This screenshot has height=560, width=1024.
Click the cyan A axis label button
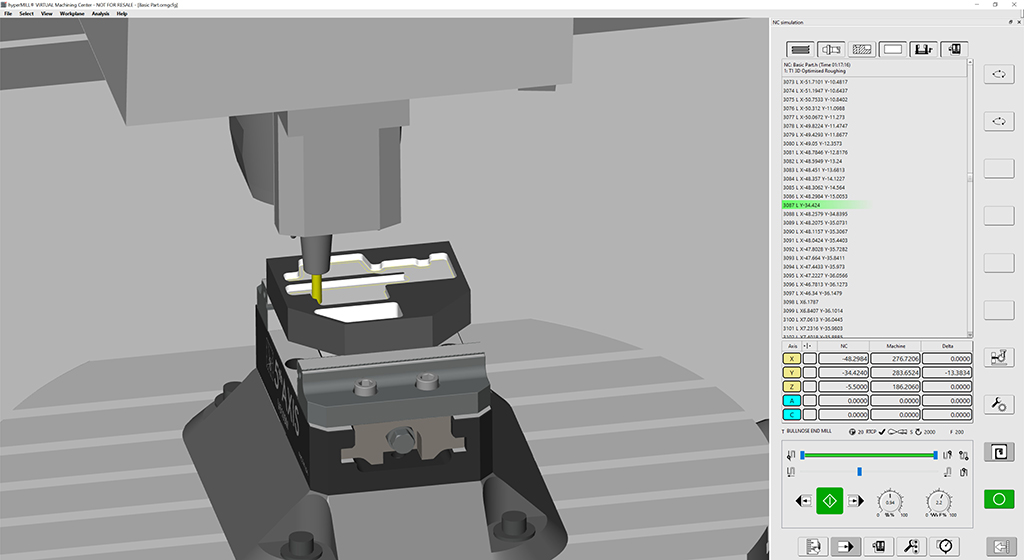792,401
